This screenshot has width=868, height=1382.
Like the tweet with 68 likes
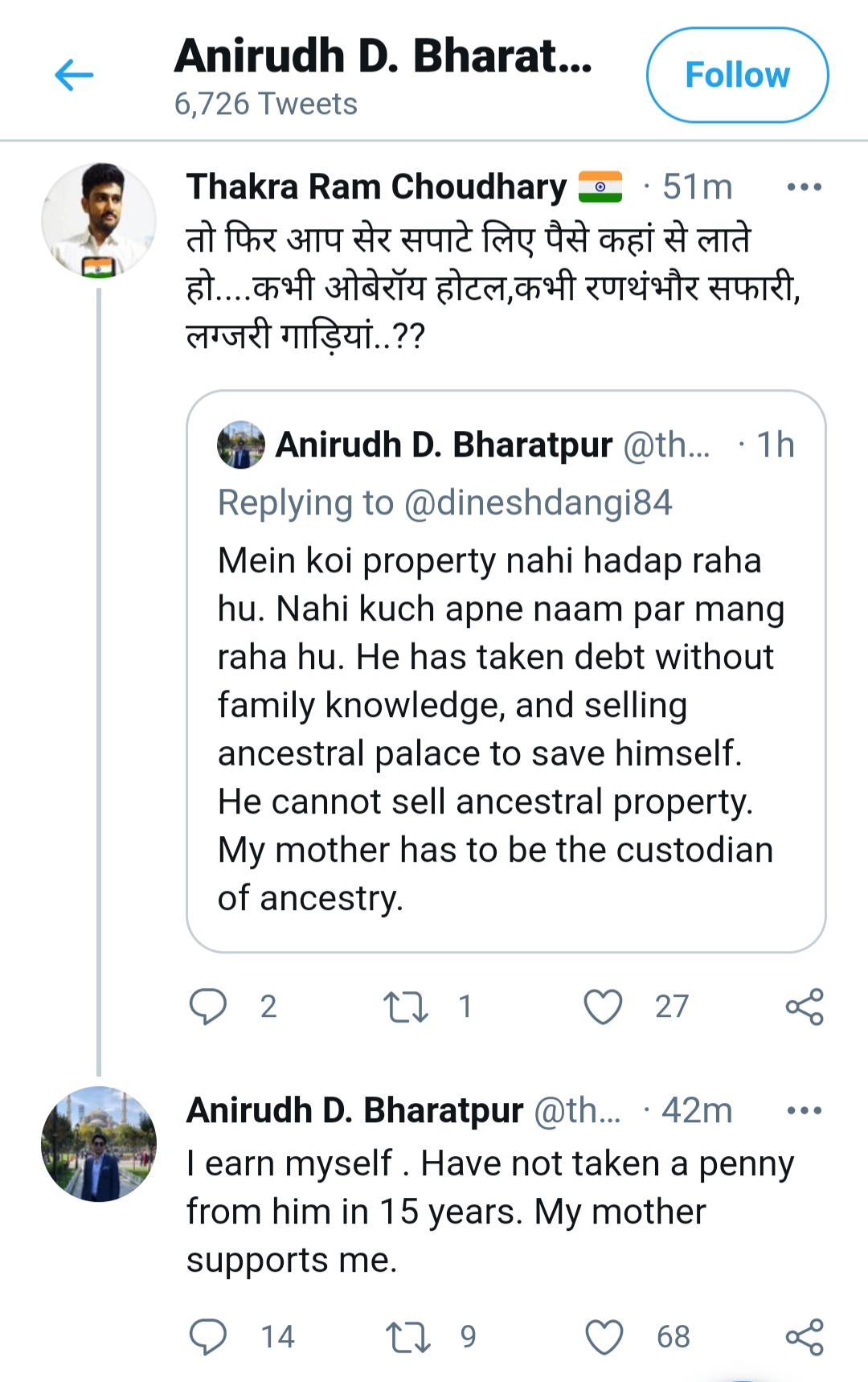click(x=604, y=1337)
